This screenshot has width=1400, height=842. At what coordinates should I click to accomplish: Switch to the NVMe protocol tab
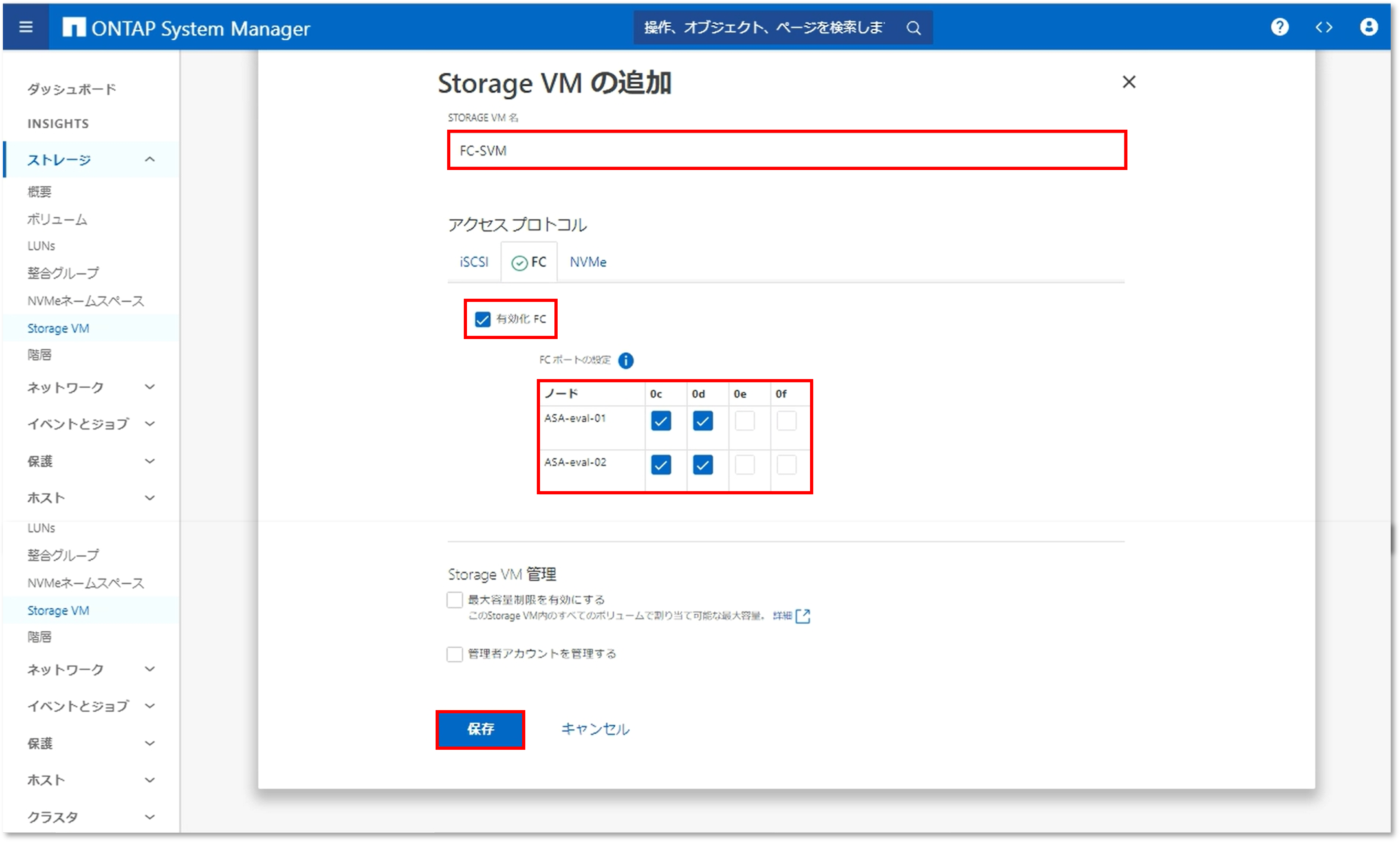[587, 262]
